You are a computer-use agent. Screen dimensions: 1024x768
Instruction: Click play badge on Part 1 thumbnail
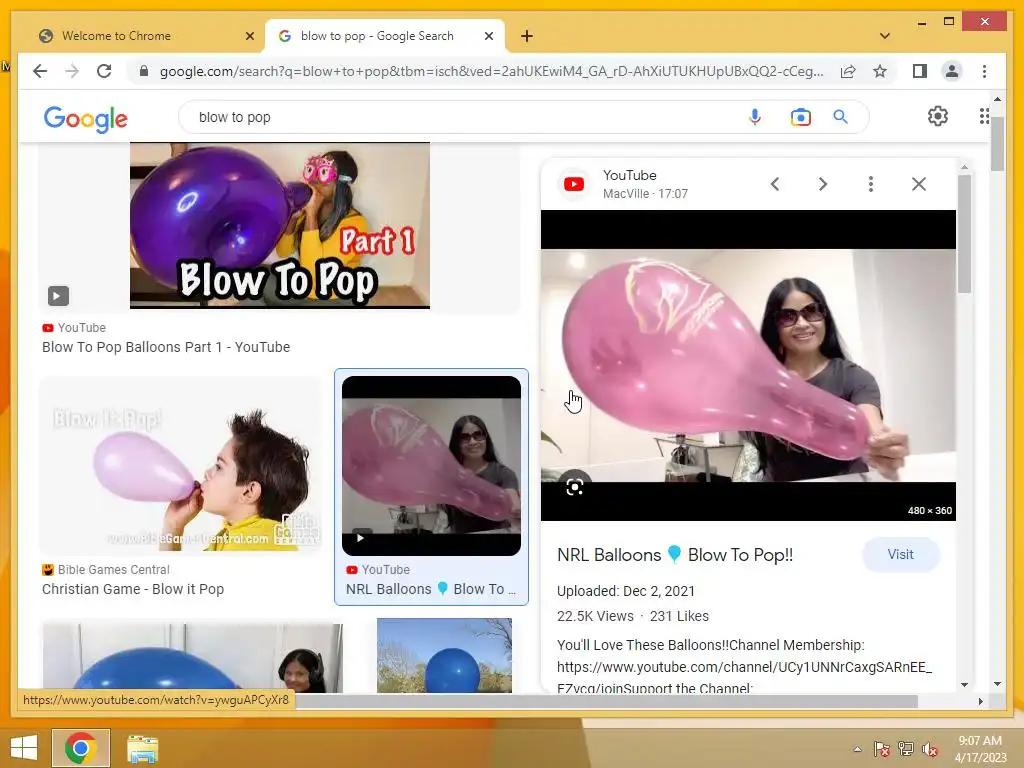[x=57, y=296]
